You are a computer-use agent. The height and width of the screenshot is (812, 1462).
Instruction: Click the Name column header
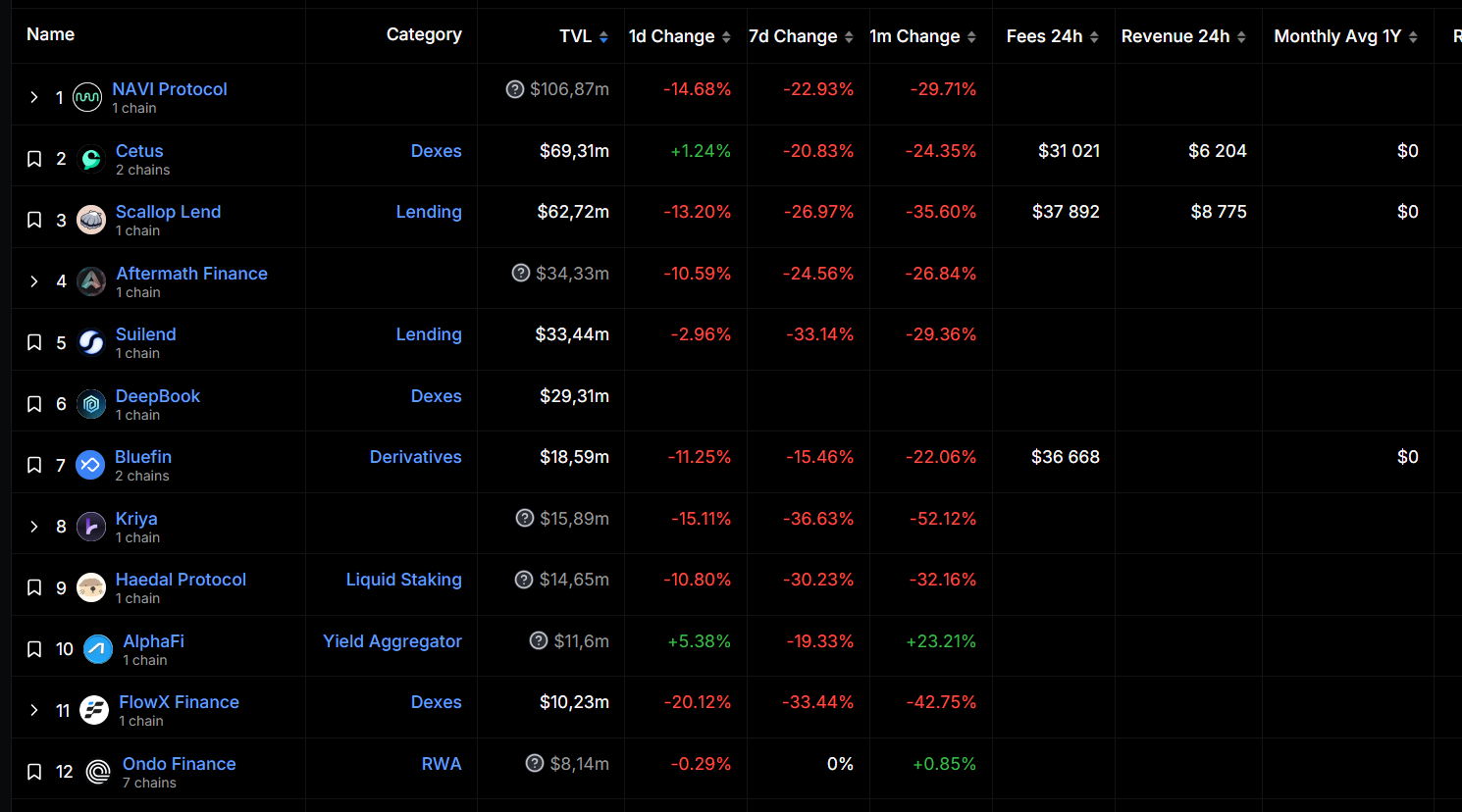(50, 34)
